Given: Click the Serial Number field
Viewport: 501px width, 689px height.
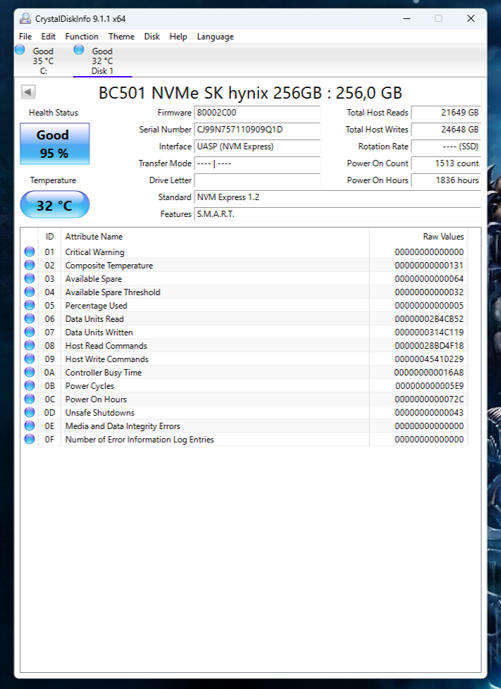Looking at the screenshot, I should [257, 130].
